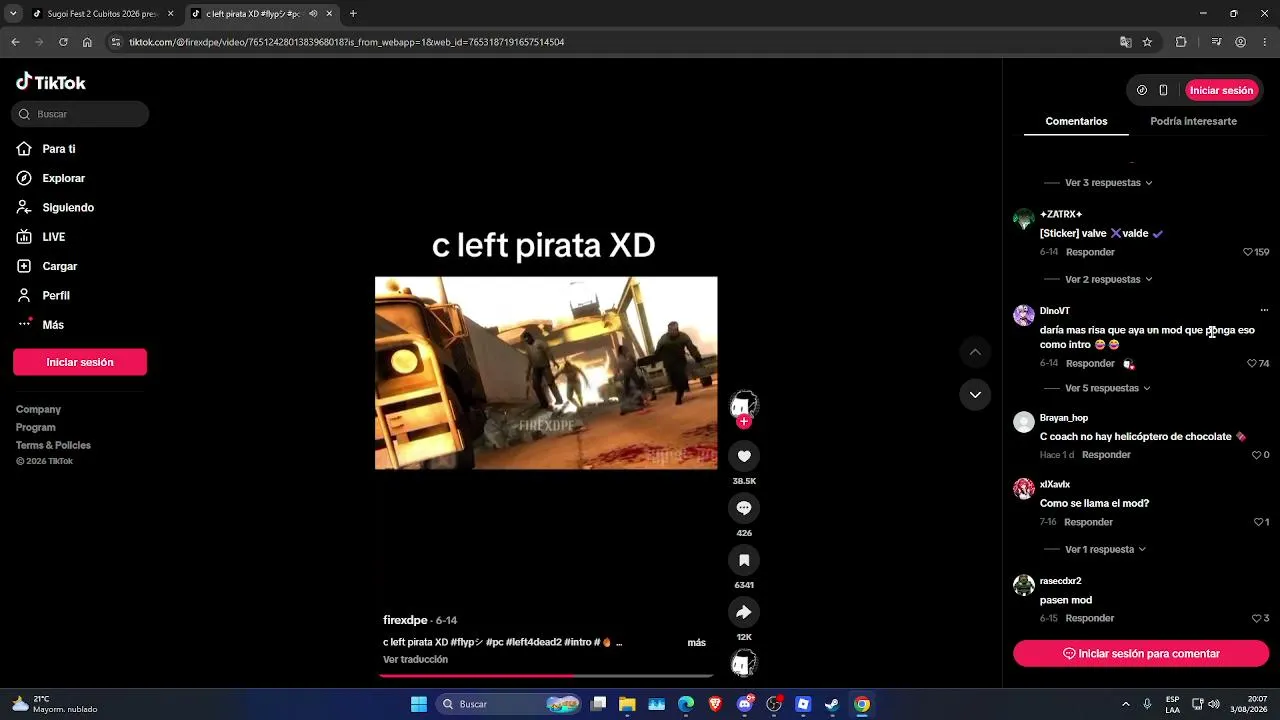Open the Chrome extensions puzzle icon
This screenshot has height=720, width=1280.
[x=1181, y=42]
